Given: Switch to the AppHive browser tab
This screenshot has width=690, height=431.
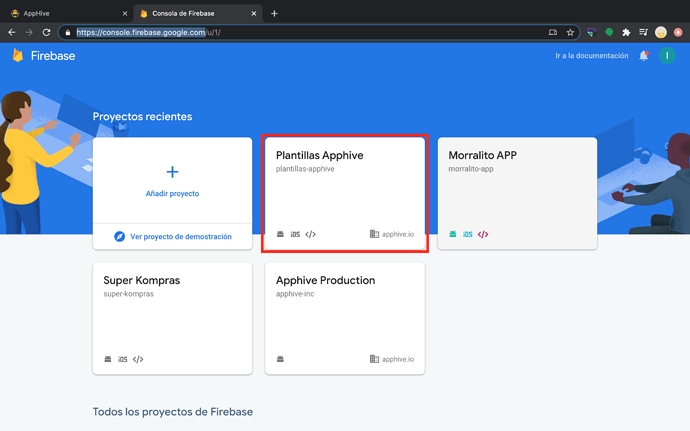Looking at the screenshot, I should click(x=60, y=13).
